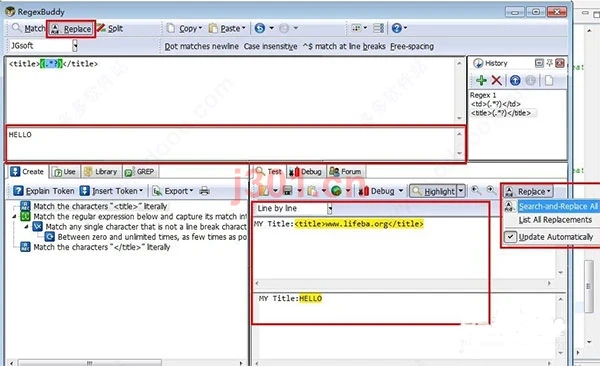
Task: Expand the Highlight button dropdown arrow
Action: (461, 191)
